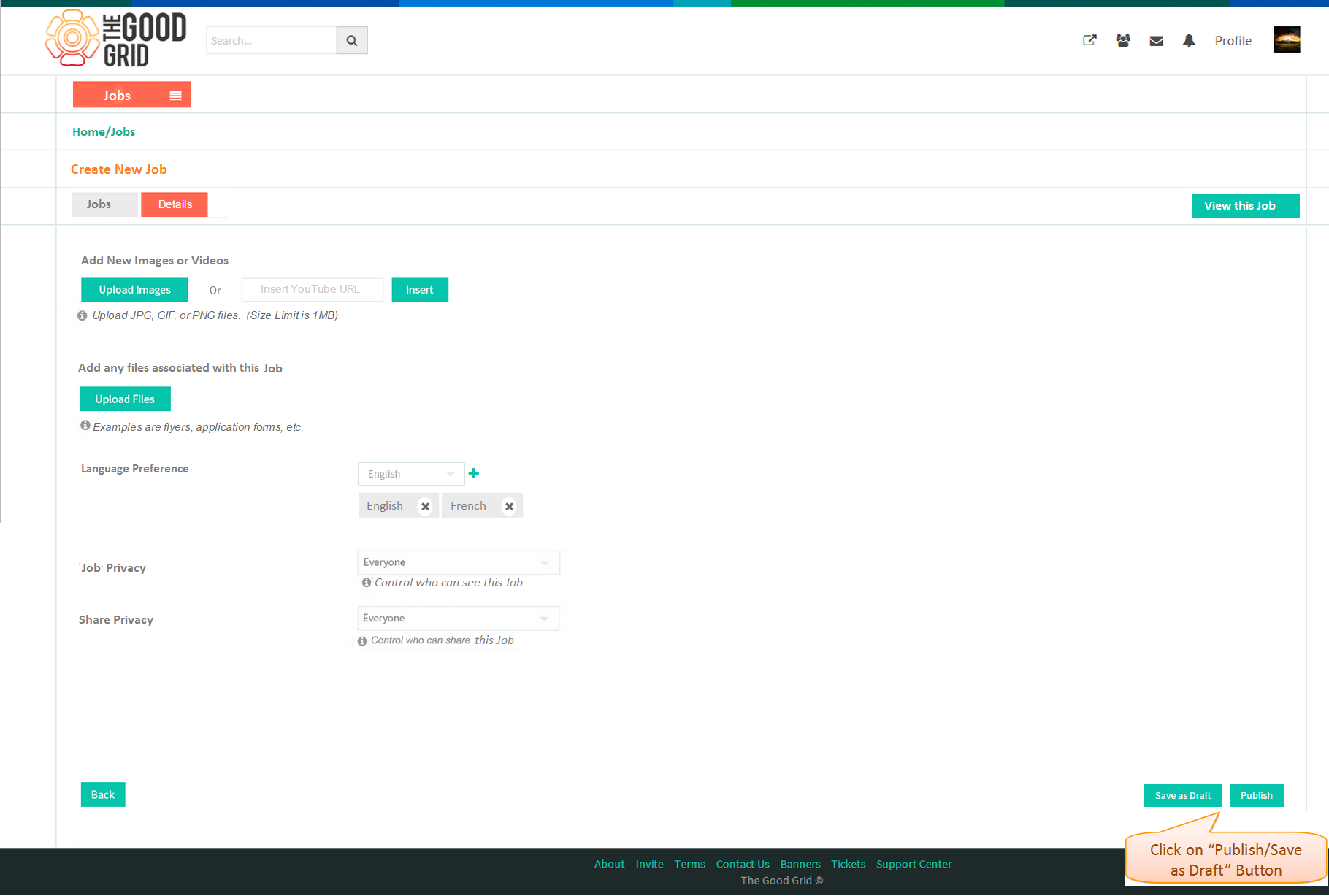Viewport: 1329px width, 896px height.
Task: Switch to the Jobs tab
Action: tap(104, 204)
